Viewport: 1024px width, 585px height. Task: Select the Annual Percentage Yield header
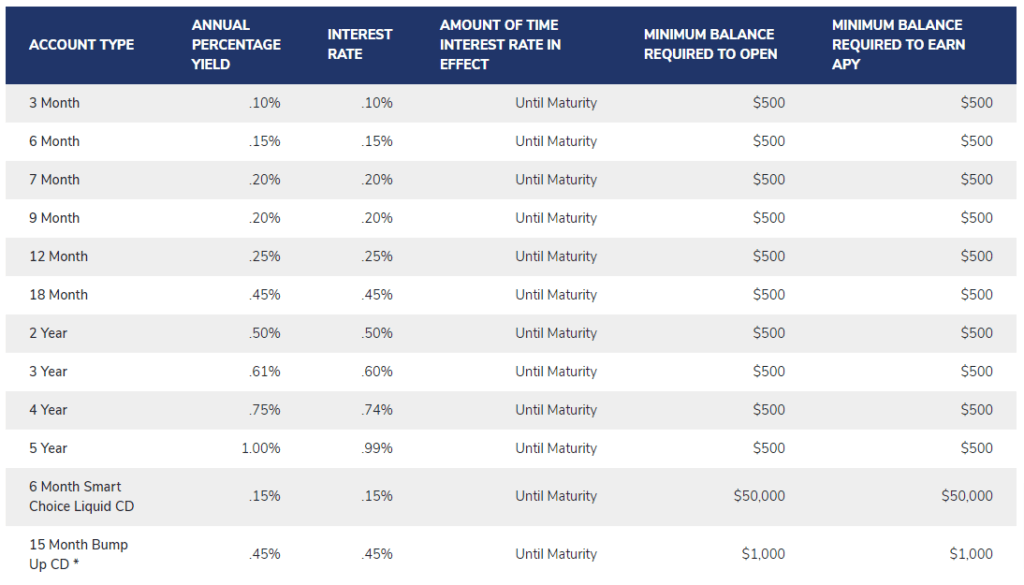236,45
